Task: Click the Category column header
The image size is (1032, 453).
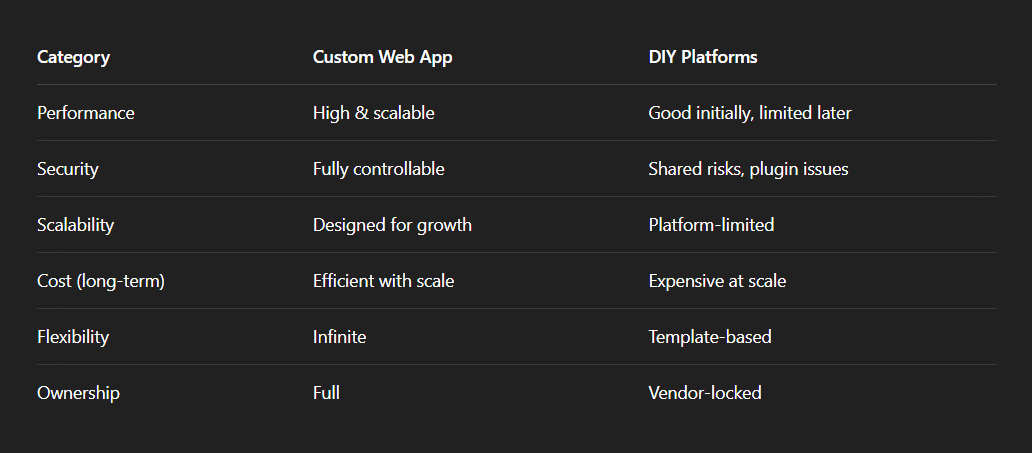Action: tap(73, 57)
